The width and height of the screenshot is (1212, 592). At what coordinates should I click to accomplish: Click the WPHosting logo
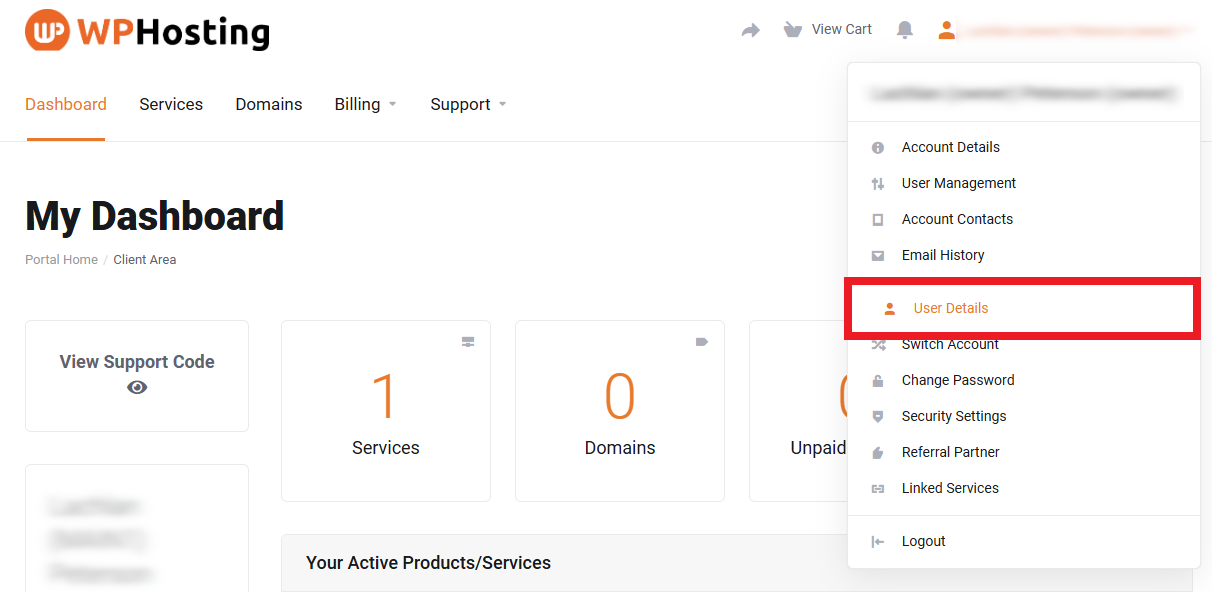pos(147,31)
